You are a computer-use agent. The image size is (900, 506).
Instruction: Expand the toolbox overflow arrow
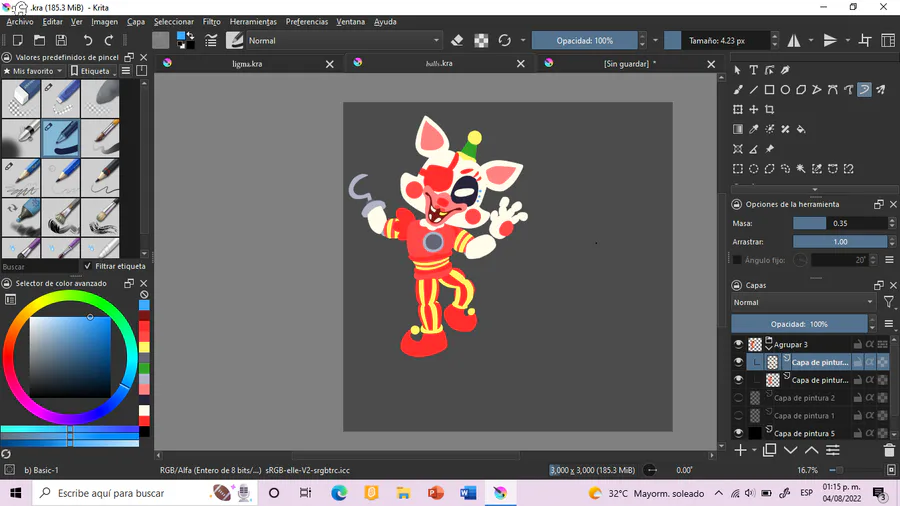(x=814, y=189)
